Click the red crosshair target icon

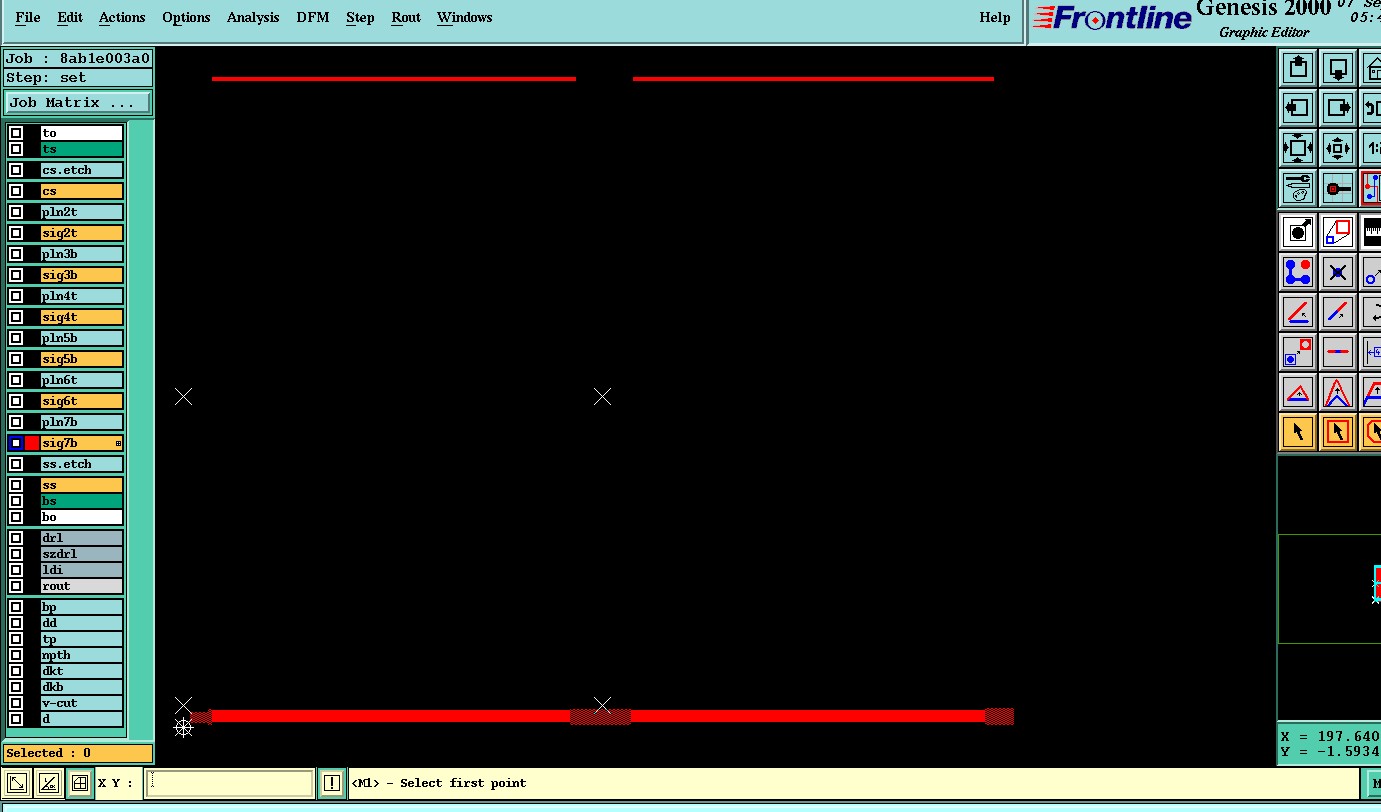tap(1337, 188)
